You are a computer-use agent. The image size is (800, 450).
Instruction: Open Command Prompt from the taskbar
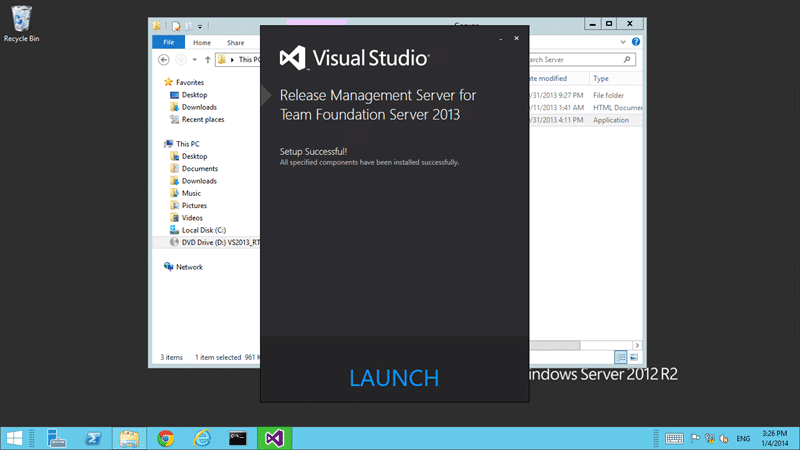[238, 438]
